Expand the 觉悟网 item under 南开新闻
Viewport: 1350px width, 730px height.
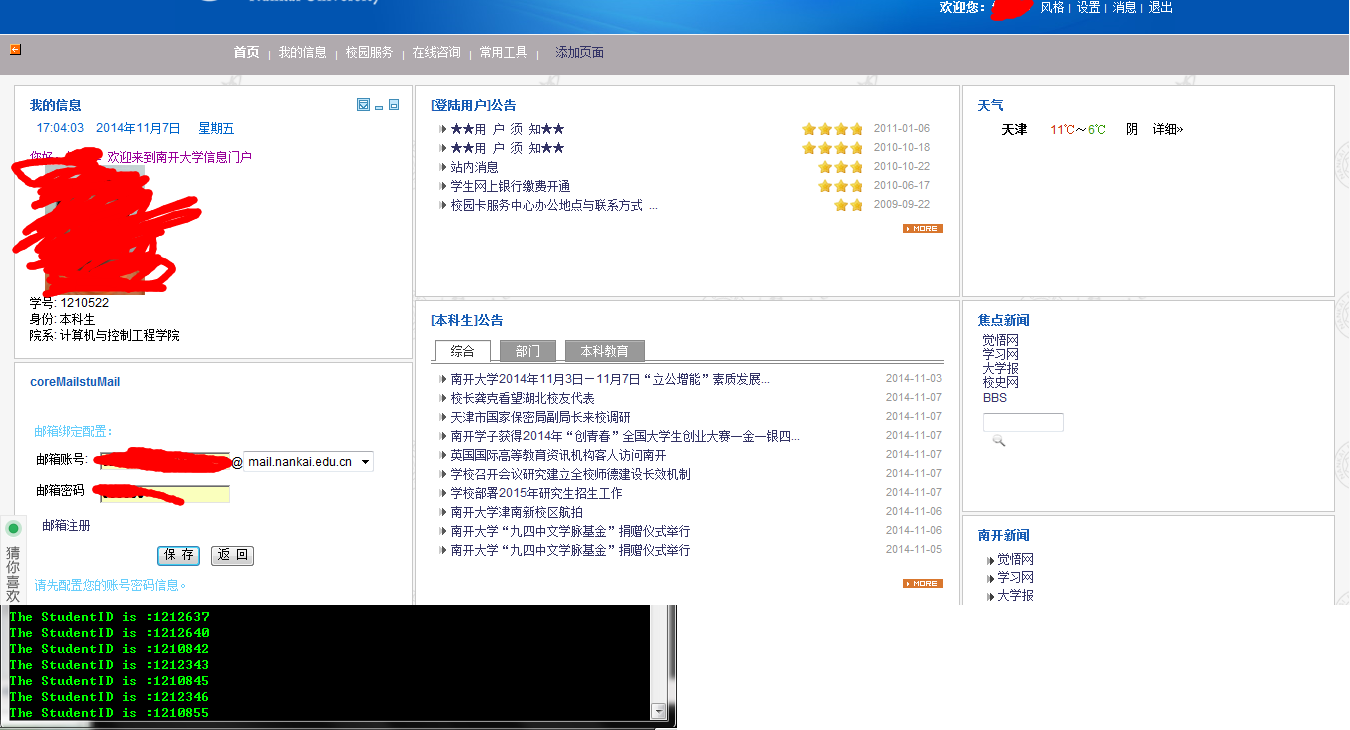pos(990,560)
